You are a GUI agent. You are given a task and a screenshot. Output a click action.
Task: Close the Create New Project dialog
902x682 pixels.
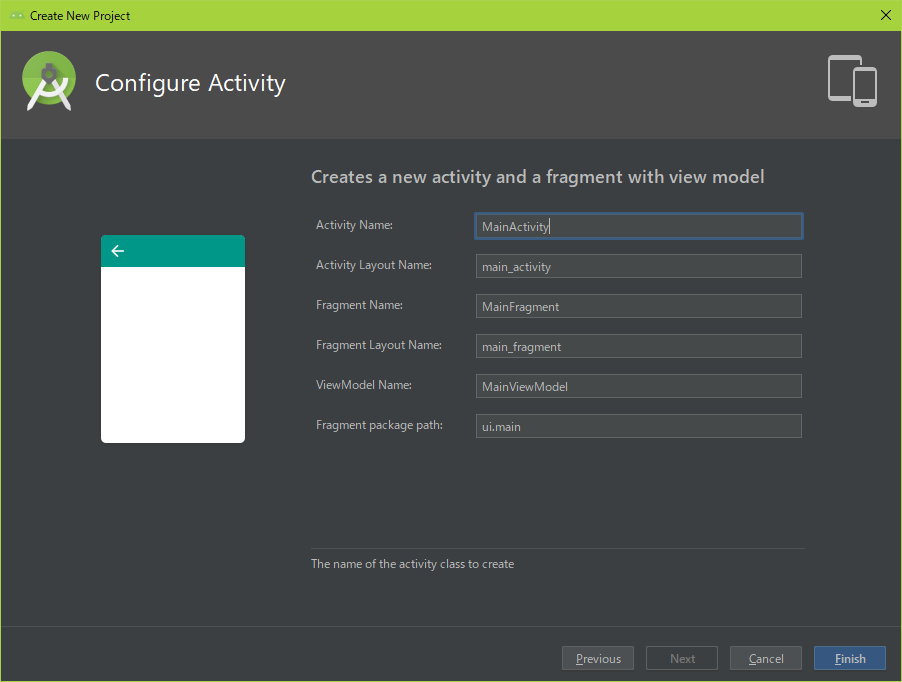coord(886,16)
